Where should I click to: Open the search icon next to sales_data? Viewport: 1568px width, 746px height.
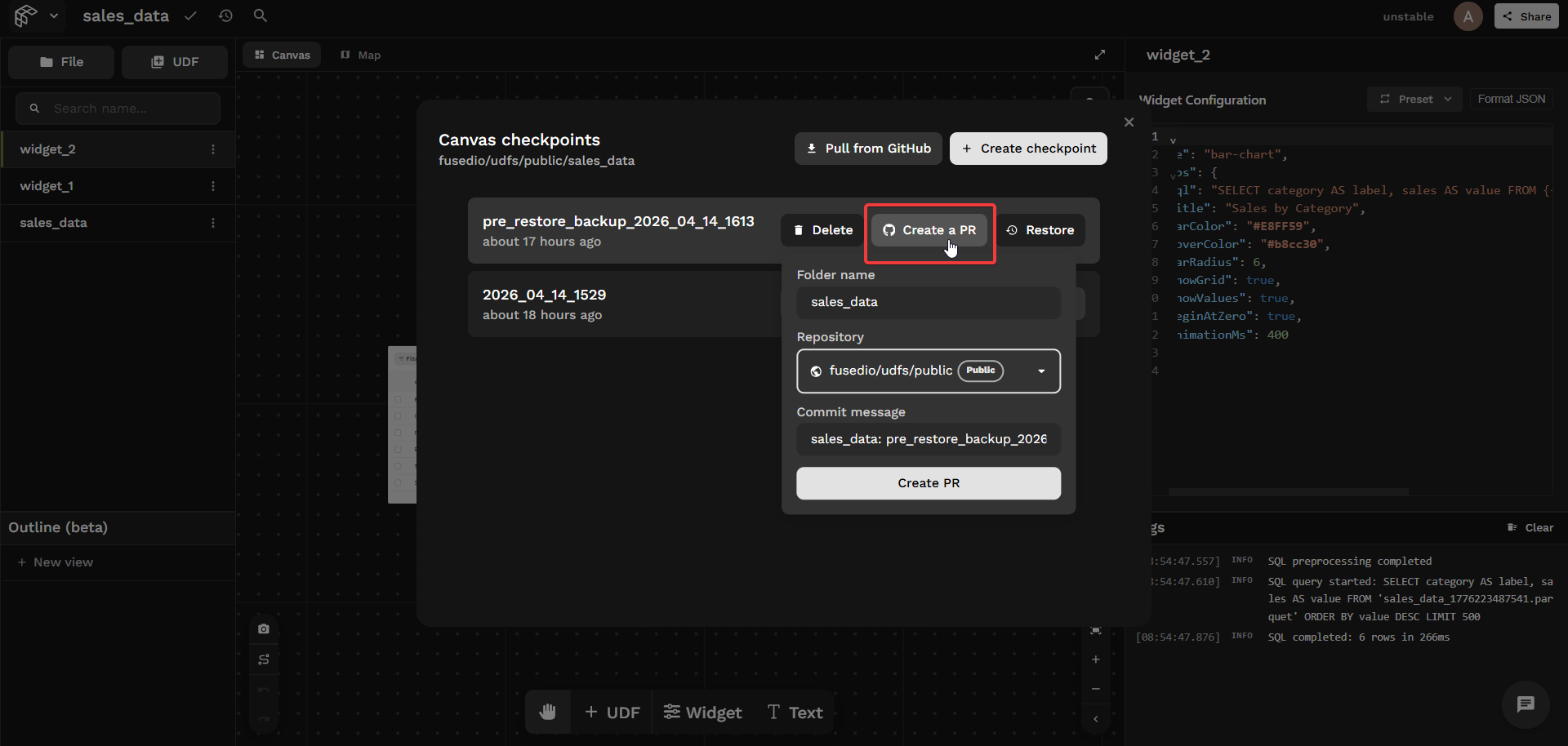coord(260,16)
